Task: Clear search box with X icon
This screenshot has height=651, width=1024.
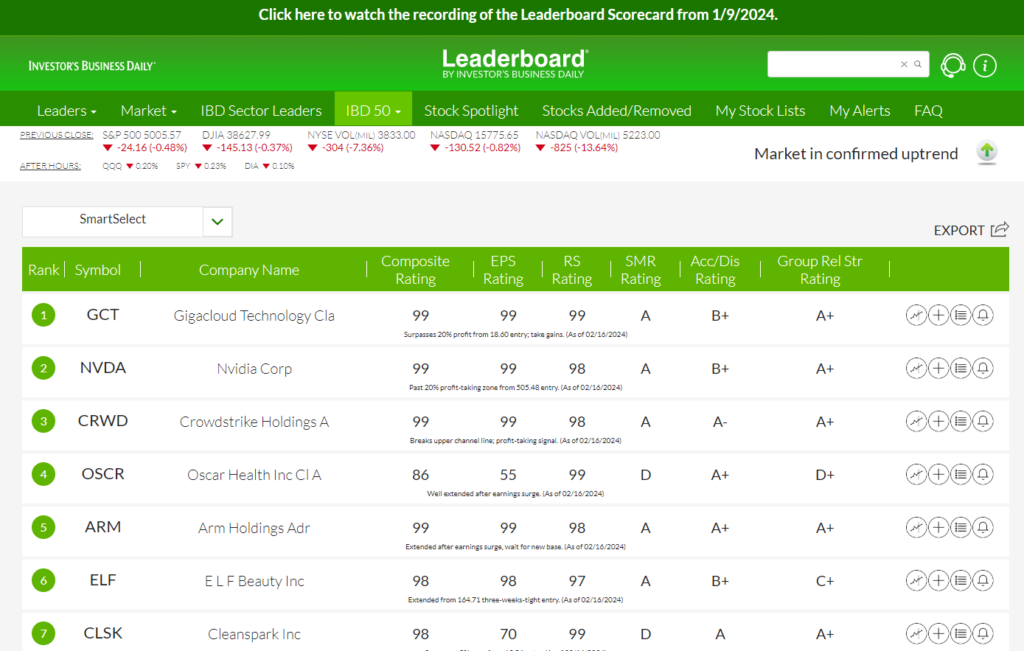Action: 904,64
